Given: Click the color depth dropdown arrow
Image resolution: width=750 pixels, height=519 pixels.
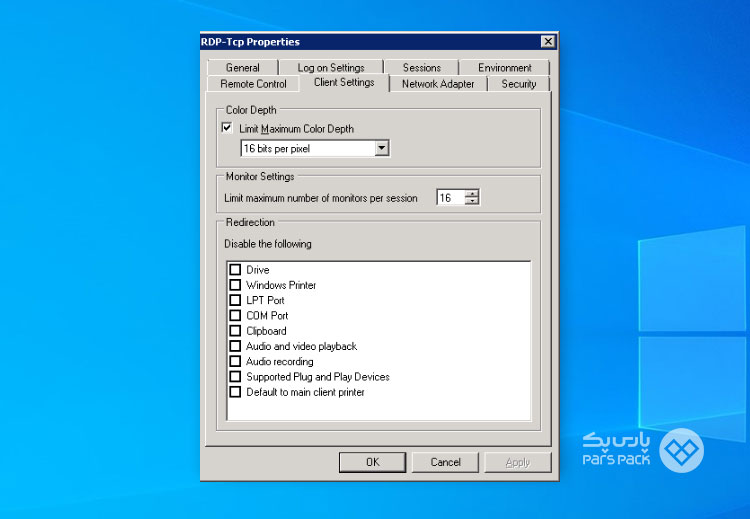Looking at the screenshot, I should (381, 148).
